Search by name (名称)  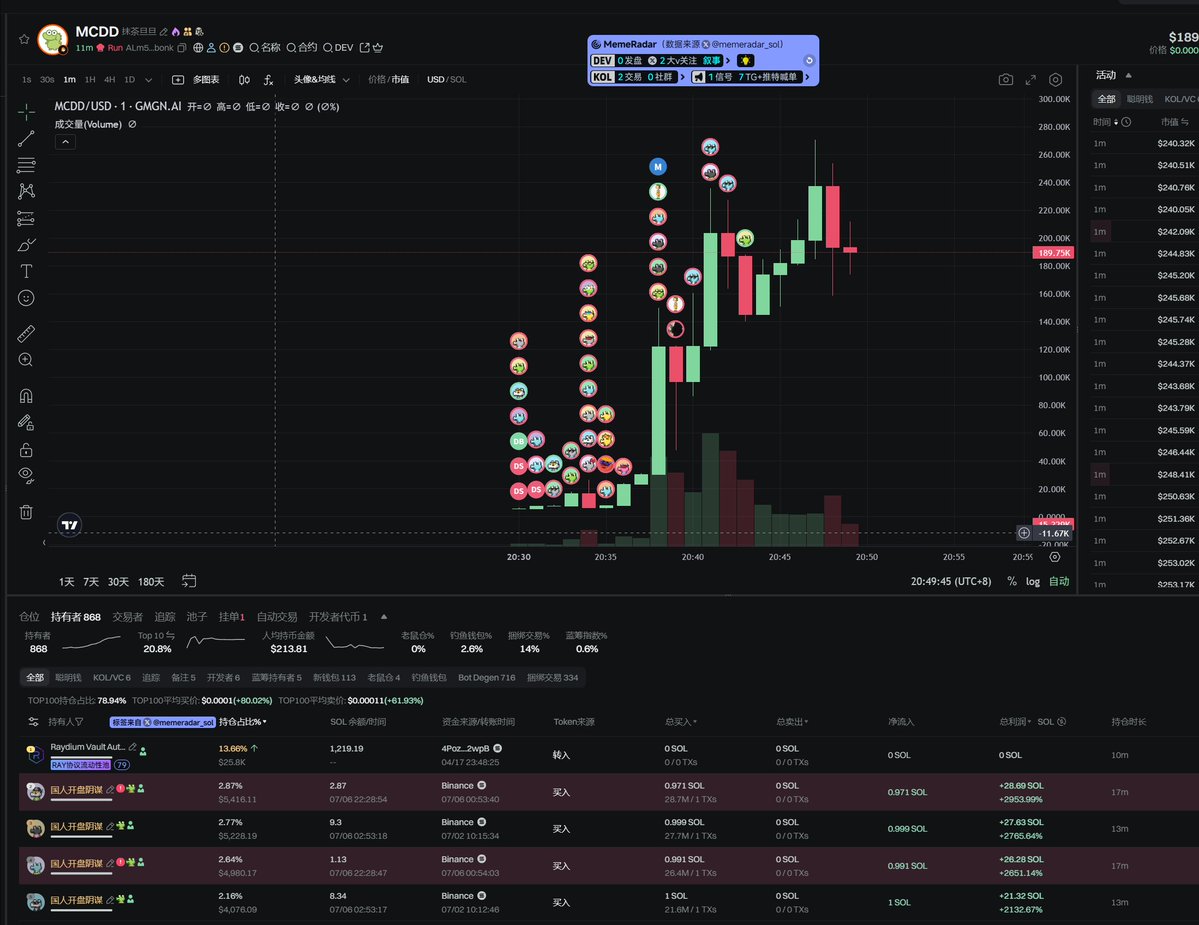pyautogui.click(x=265, y=47)
